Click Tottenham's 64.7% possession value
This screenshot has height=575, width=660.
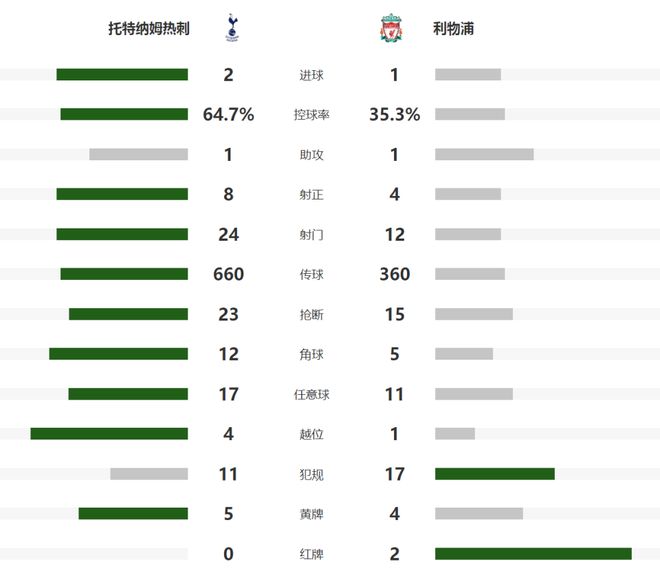point(229,115)
